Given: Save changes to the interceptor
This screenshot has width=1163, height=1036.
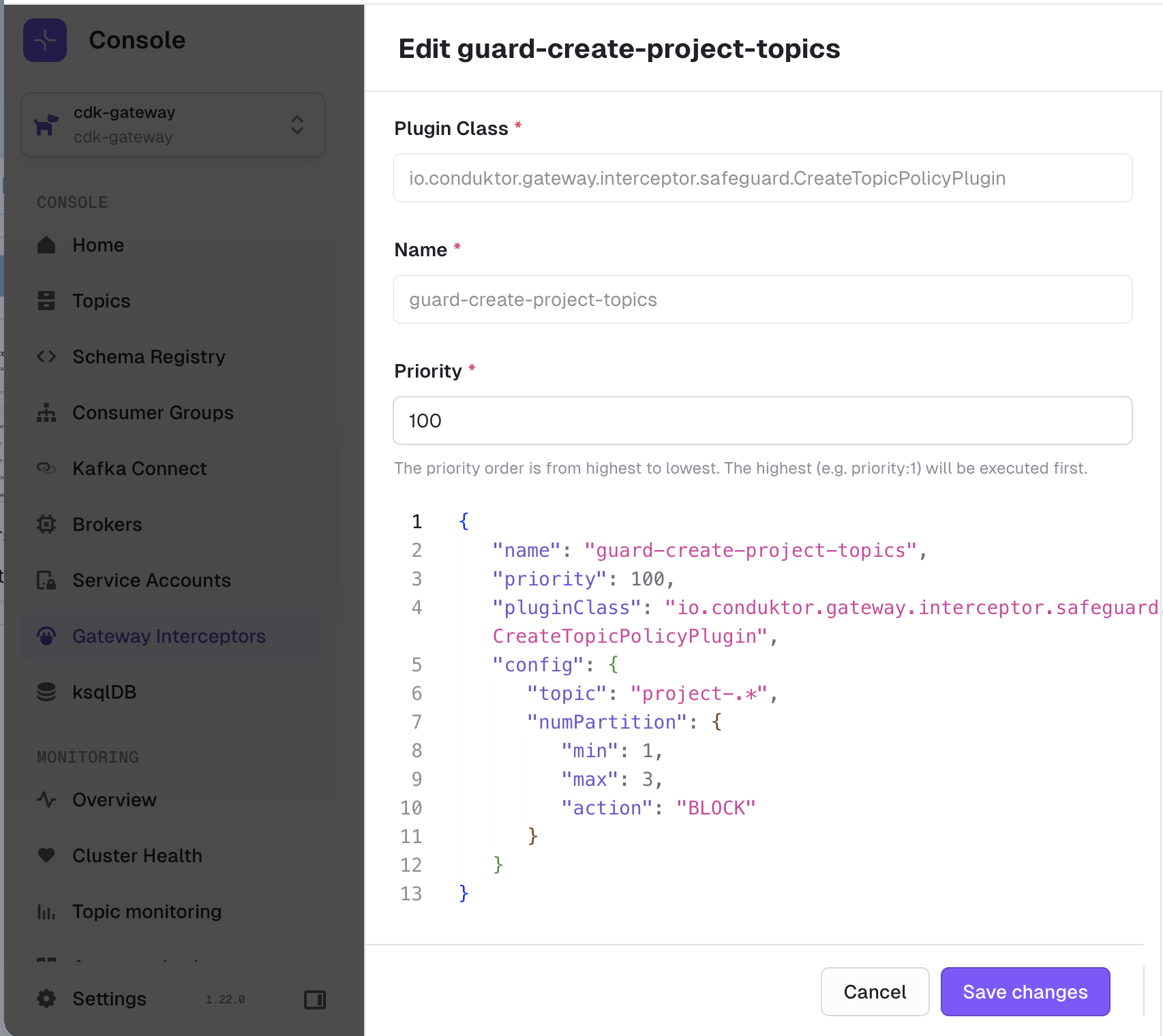Looking at the screenshot, I should tap(1025, 992).
